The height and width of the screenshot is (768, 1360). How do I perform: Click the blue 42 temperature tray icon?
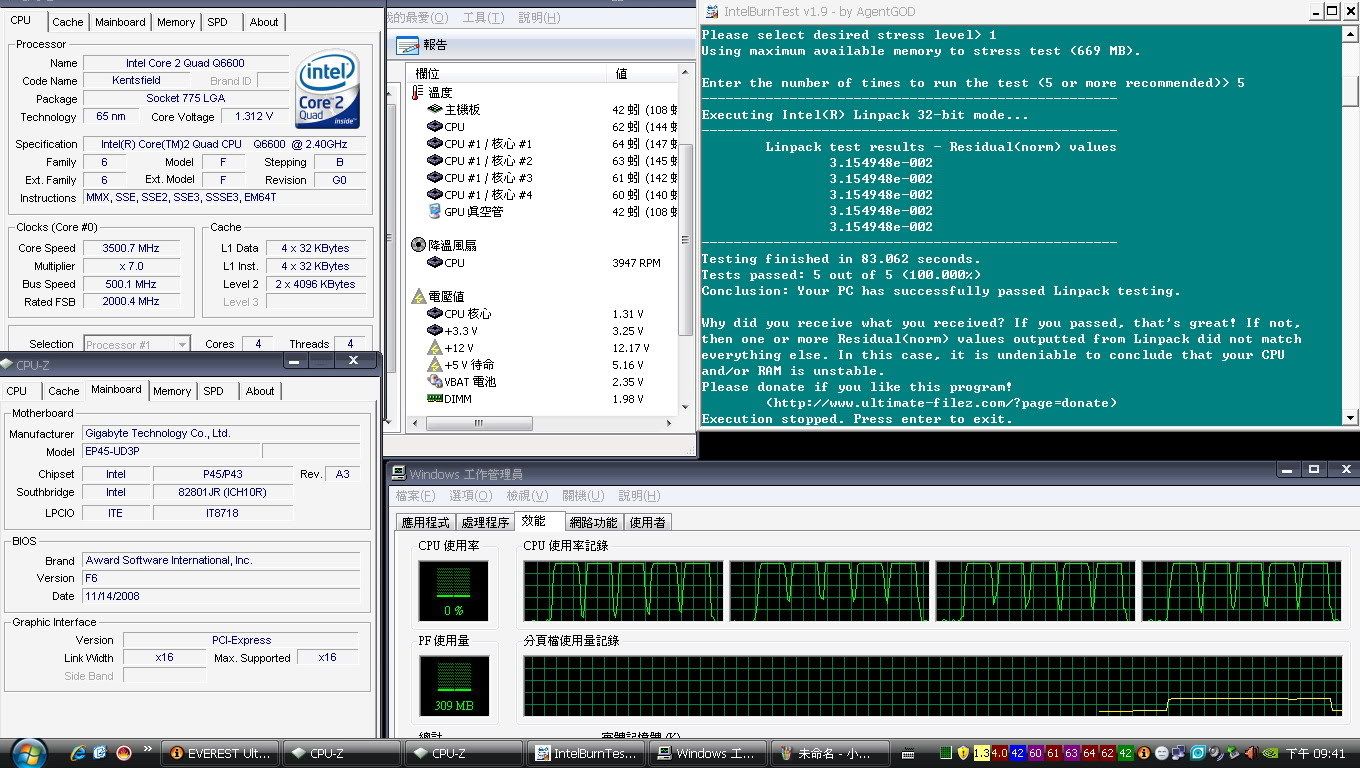pyautogui.click(x=1017, y=753)
